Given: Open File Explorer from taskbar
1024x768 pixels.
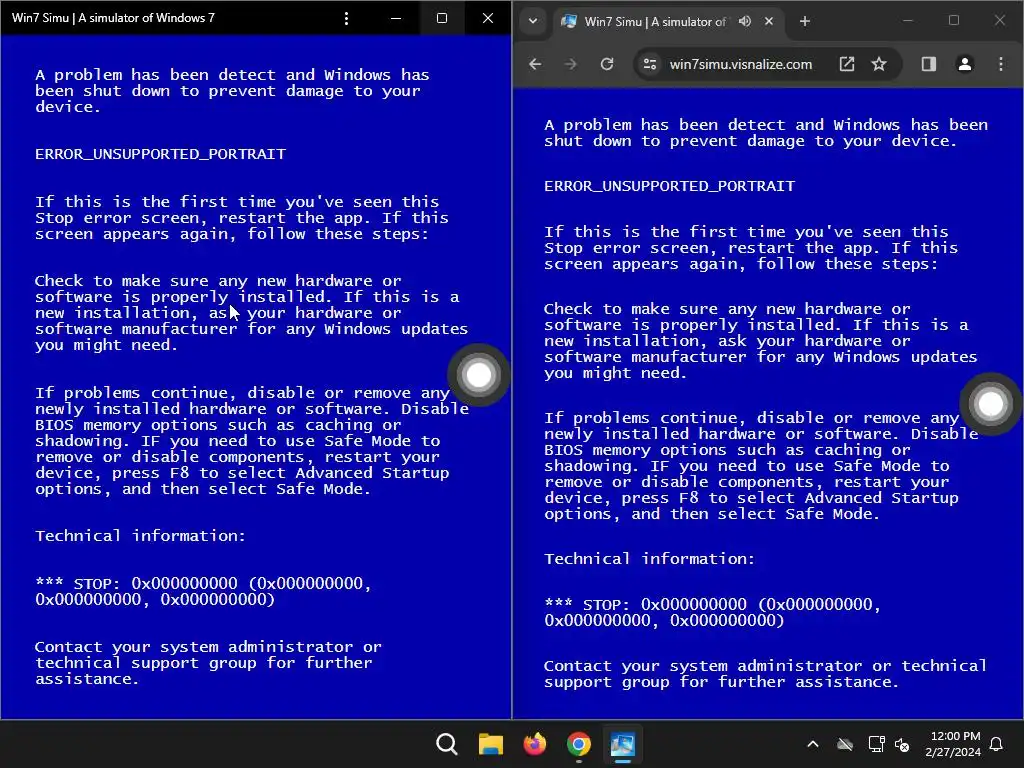Looking at the screenshot, I should click(x=490, y=744).
